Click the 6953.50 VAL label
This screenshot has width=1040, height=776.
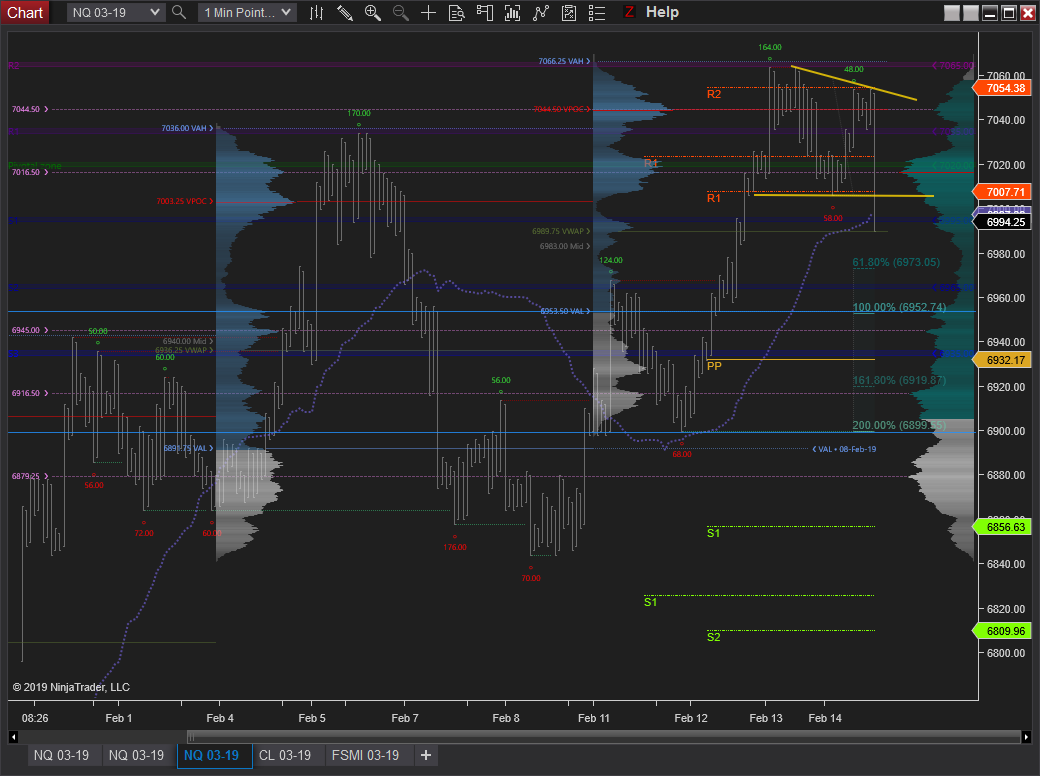tap(564, 311)
